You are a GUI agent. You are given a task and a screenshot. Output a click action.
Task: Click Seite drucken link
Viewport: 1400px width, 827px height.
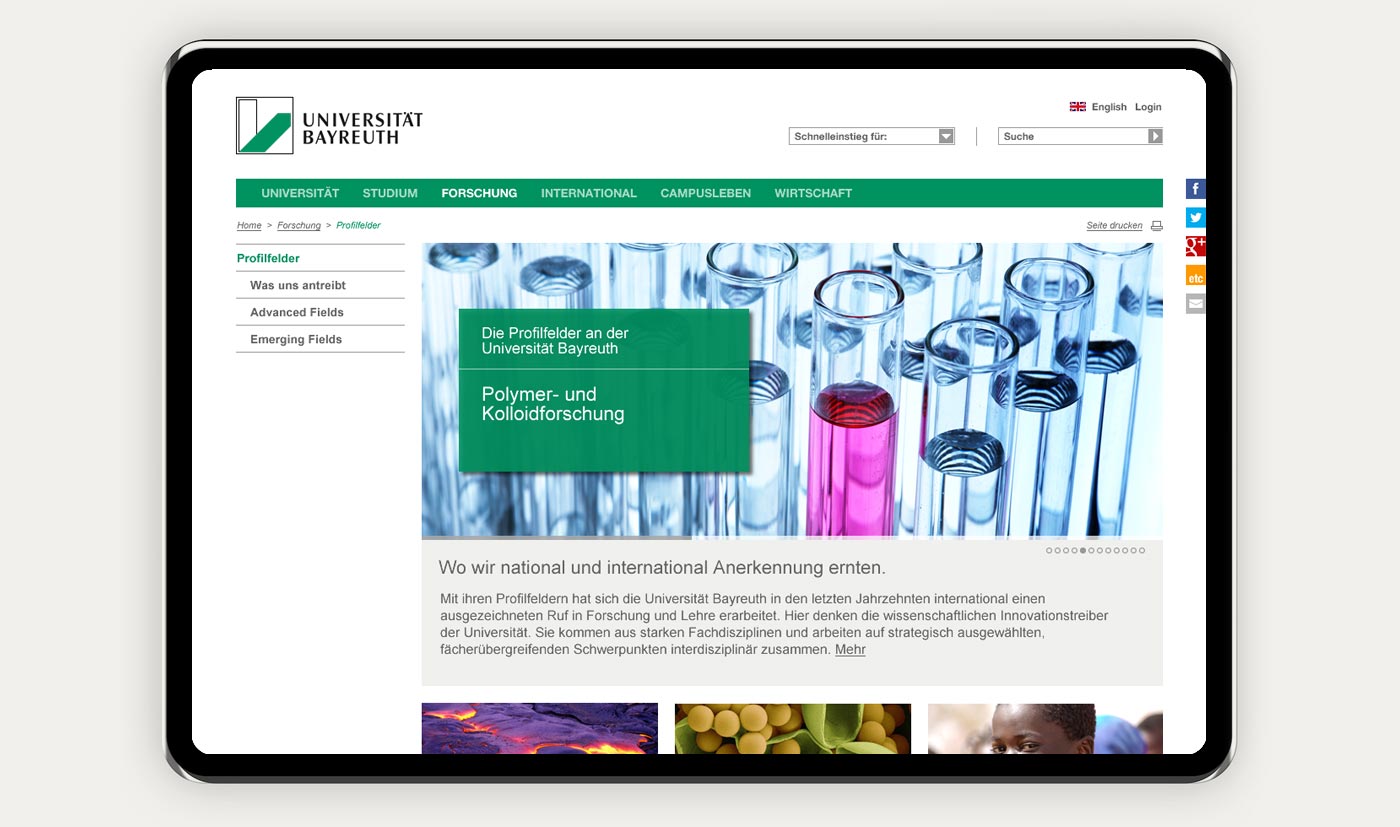pos(1114,226)
